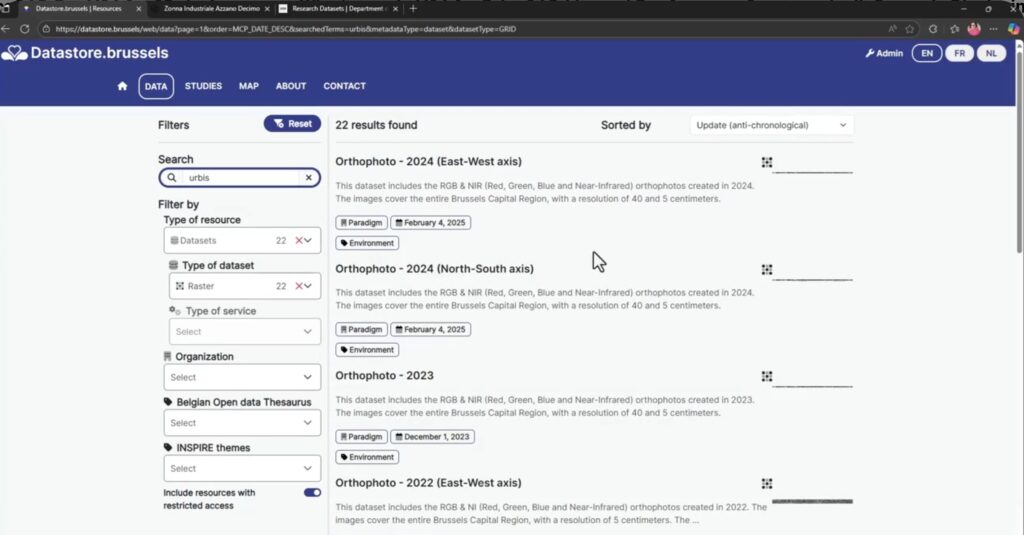Go to the home page icon

pyautogui.click(x=122, y=86)
